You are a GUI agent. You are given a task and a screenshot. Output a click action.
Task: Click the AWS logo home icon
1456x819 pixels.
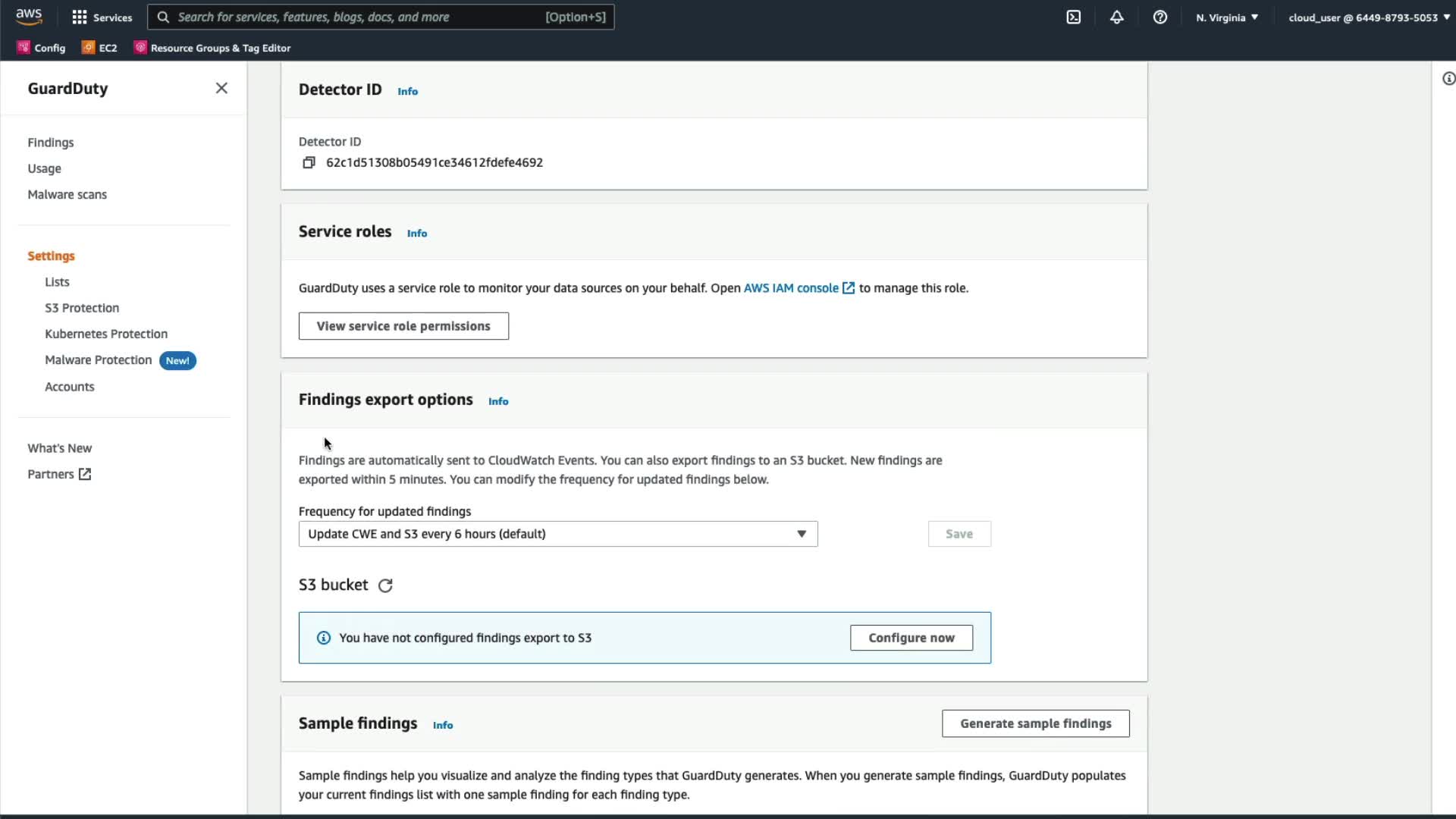29,17
